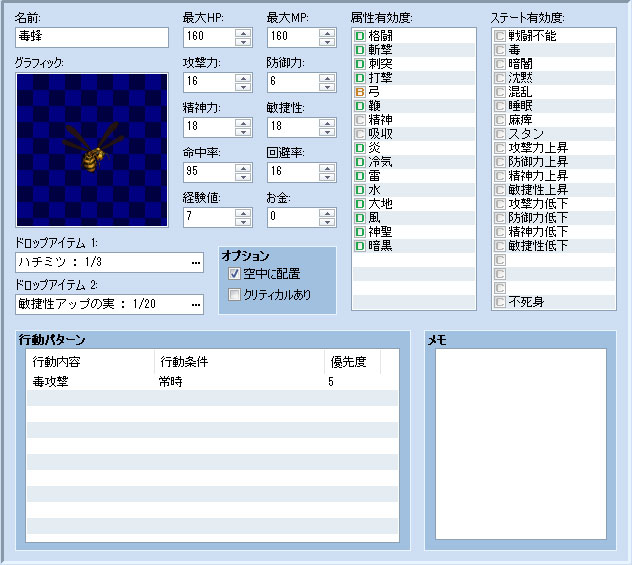
Task: Open the ドロップアイテム 1 ellipsis selector
Action: [x=196, y=263]
